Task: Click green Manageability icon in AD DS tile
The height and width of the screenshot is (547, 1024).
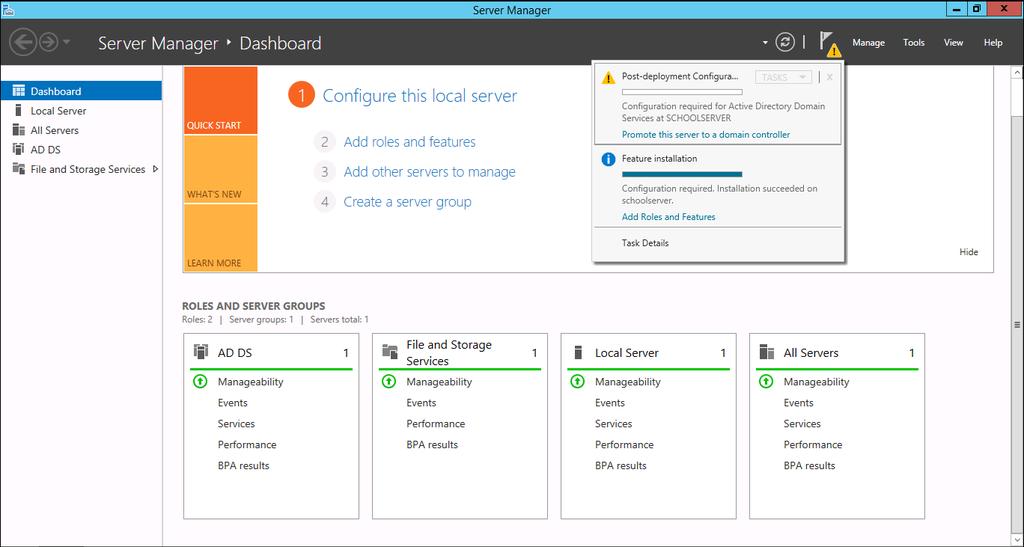Action: tap(200, 381)
